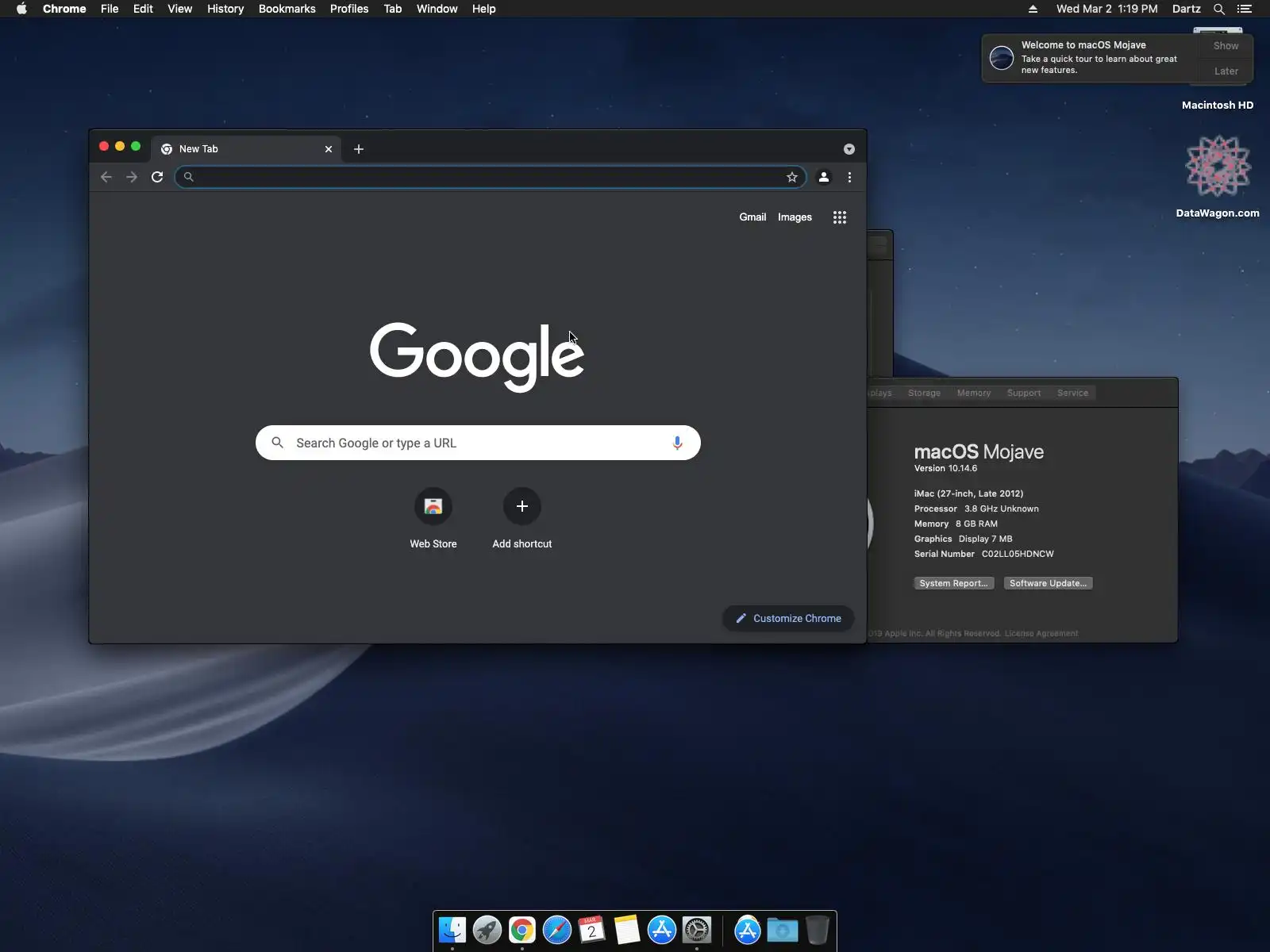Click the date and time in the menu bar
This screenshot has width=1270, height=952.
tap(1107, 9)
